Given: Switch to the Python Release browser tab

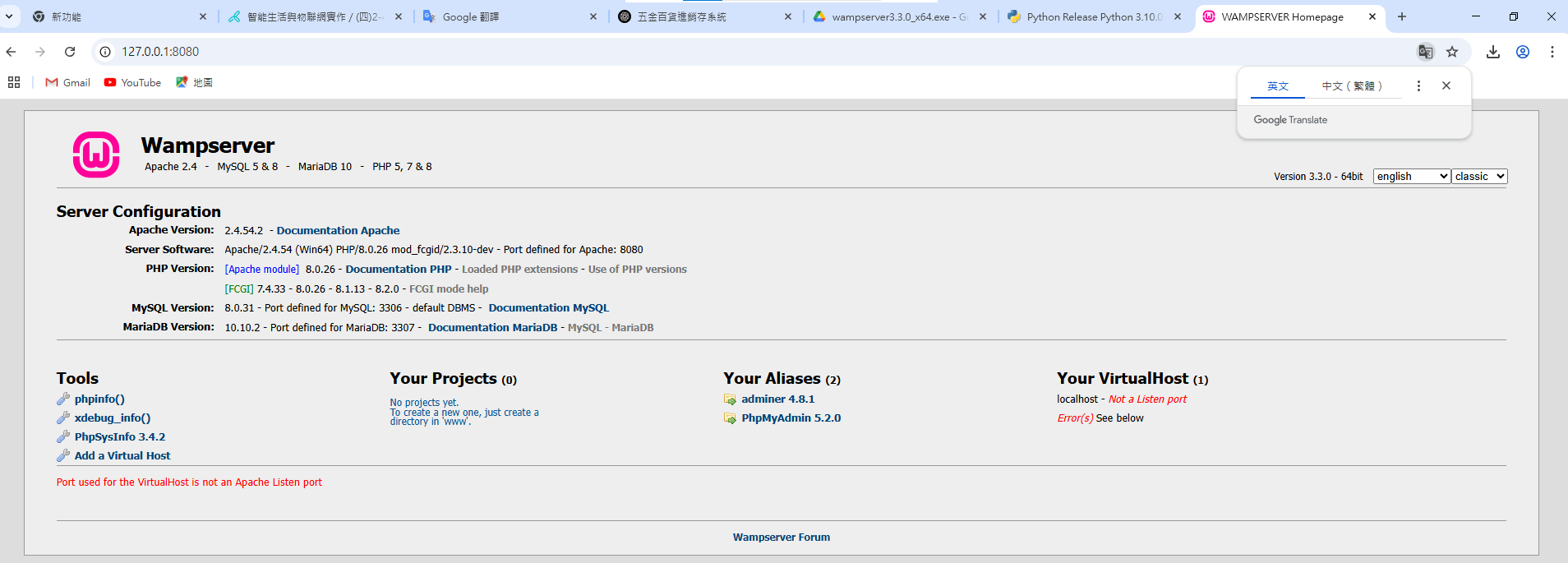Looking at the screenshot, I should click(1093, 16).
